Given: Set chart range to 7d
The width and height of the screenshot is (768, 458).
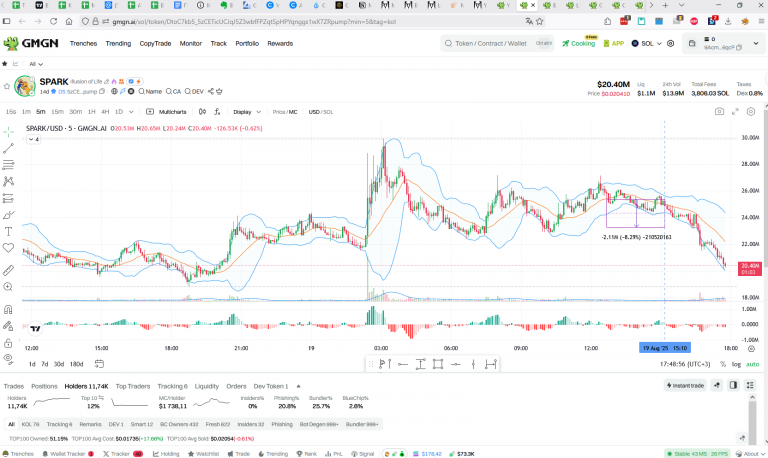Looking at the screenshot, I should point(45,364).
